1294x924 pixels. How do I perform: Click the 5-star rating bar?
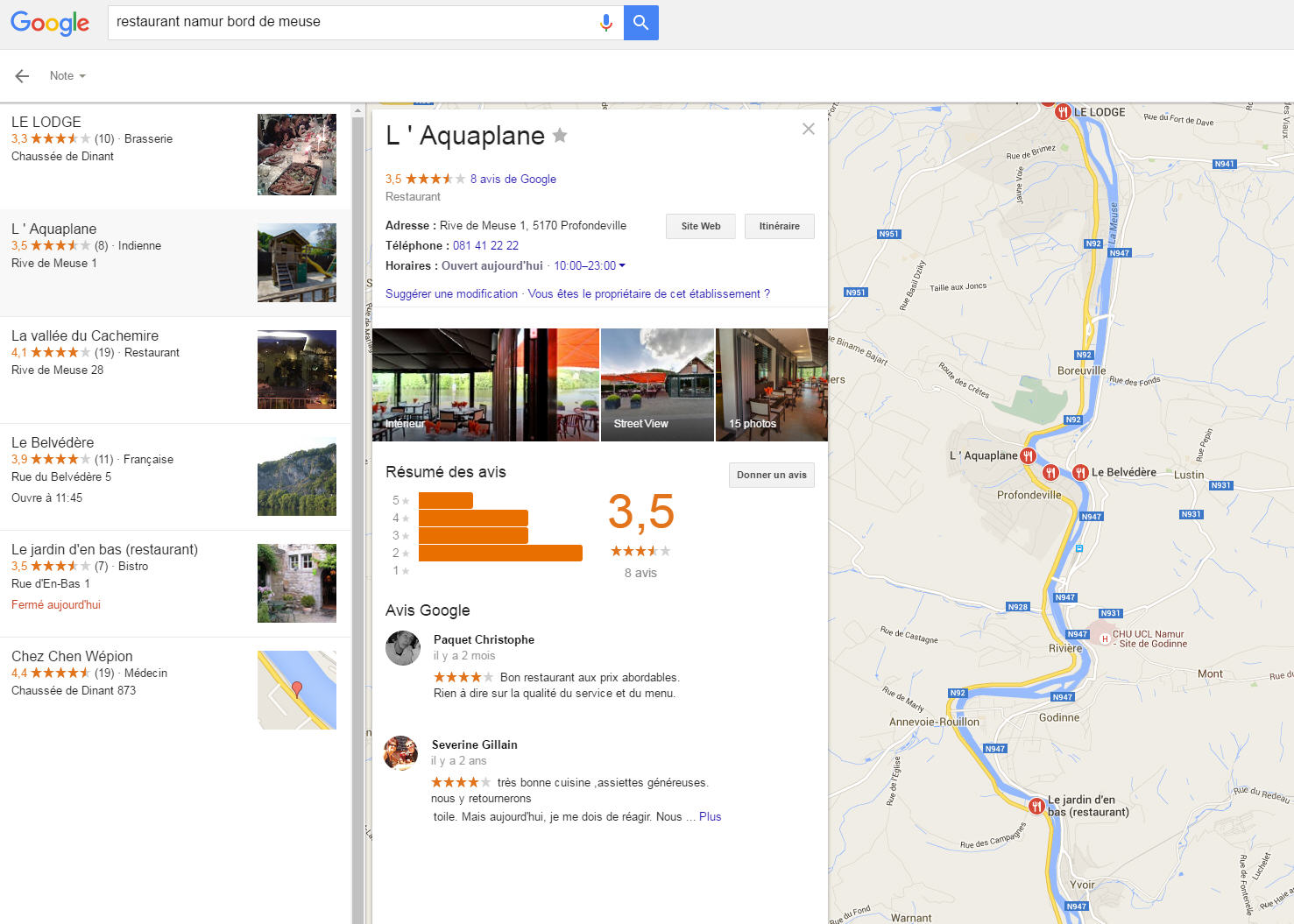(x=446, y=500)
